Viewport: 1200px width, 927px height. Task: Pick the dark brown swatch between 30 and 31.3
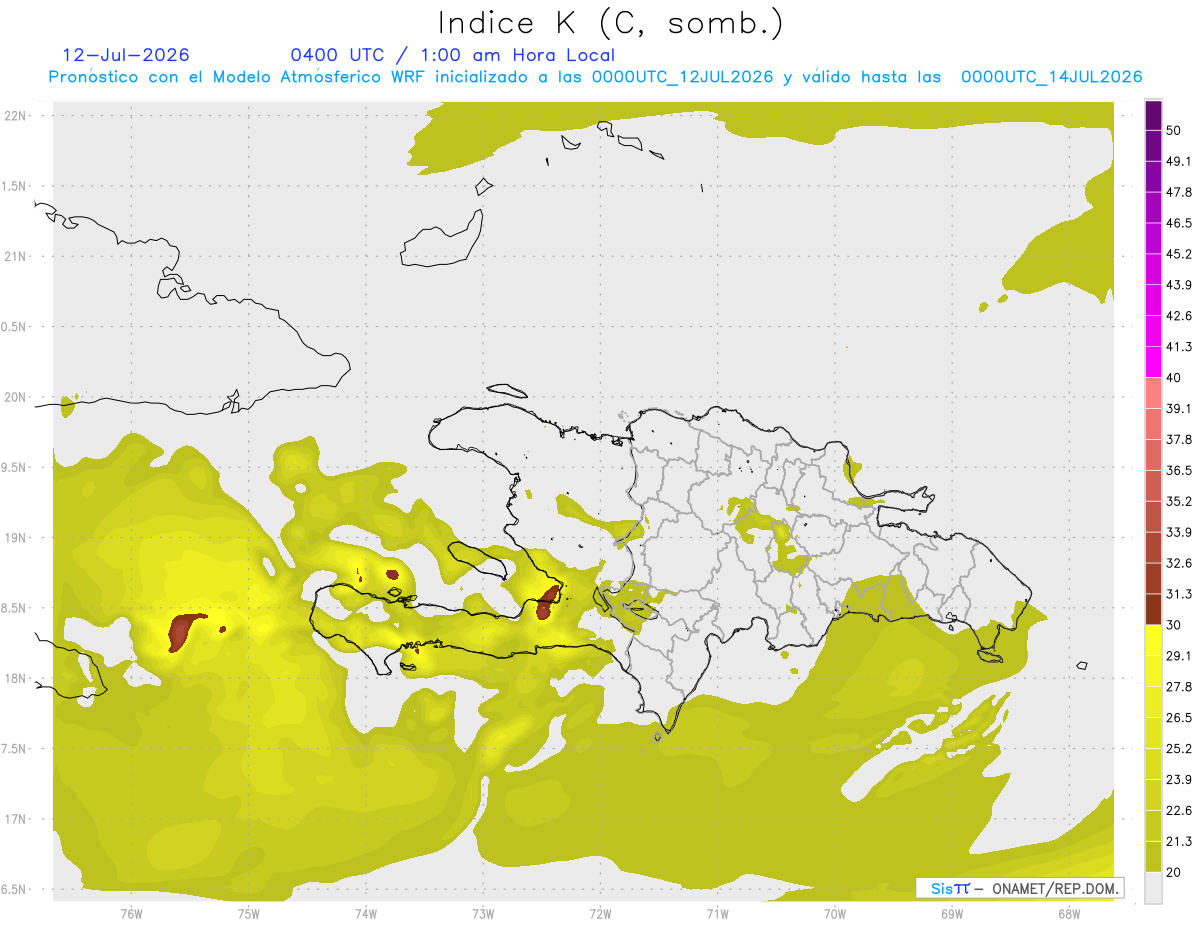click(x=1154, y=609)
